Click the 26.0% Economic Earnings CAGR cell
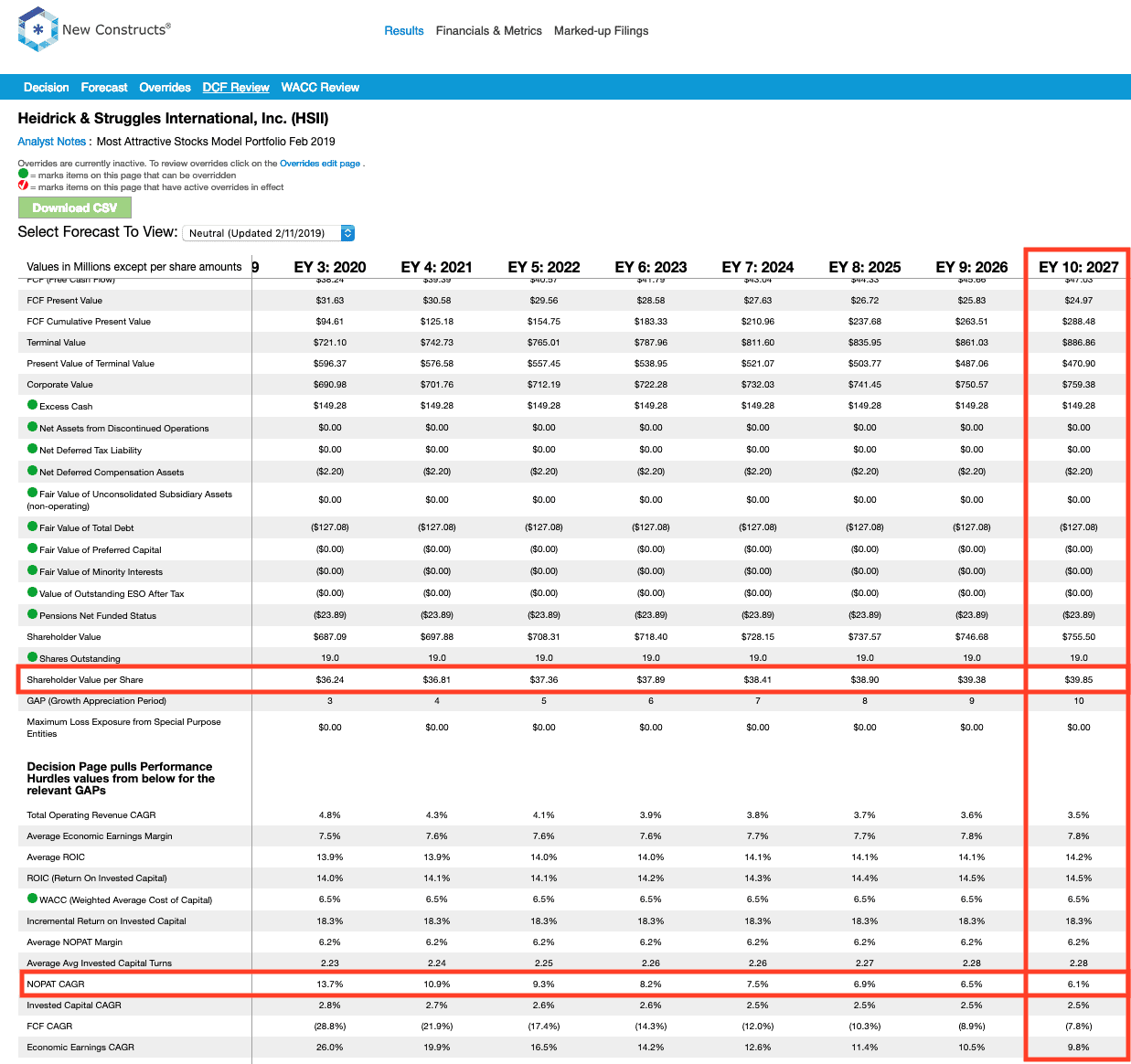 (x=330, y=1048)
